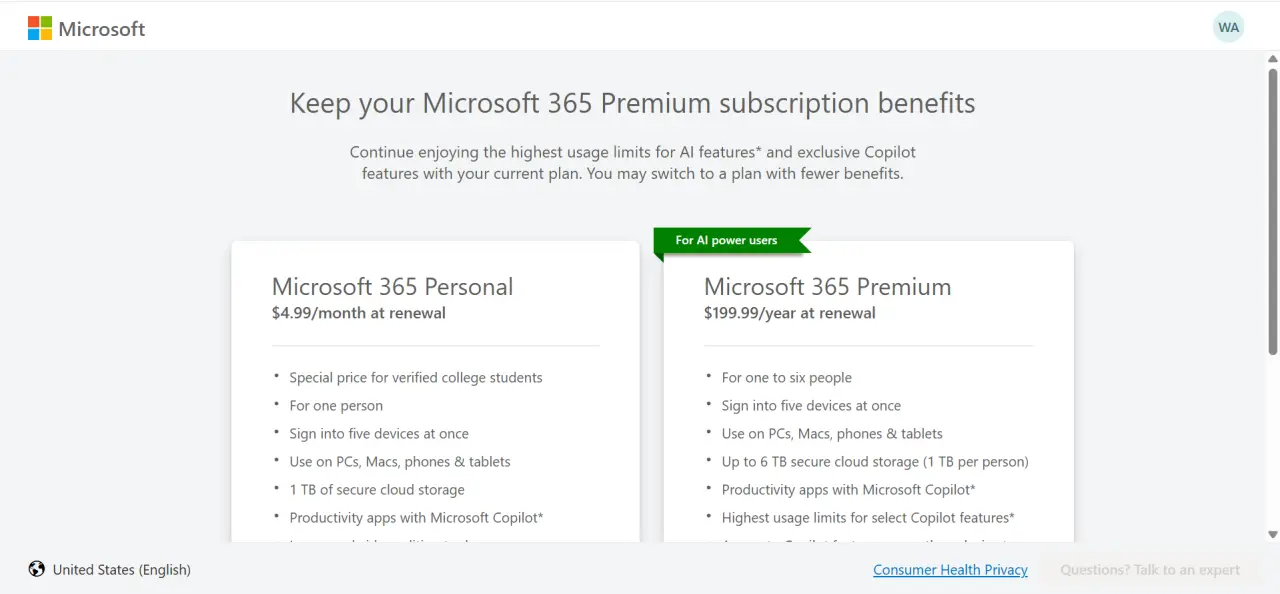Change region via United States (English)
The height and width of the screenshot is (594, 1280).
[122, 569]
